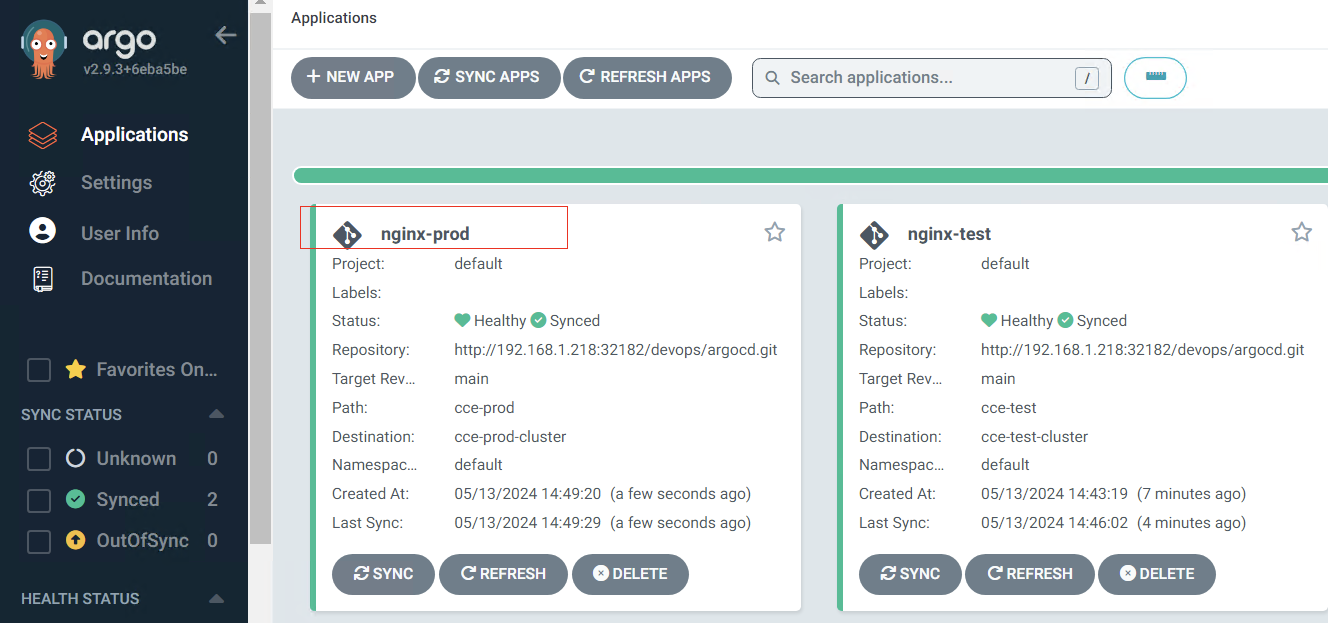This screenshot has height=623, width=1328.
Task: Click the green health summary bar
Action: [x=810, y=176]
